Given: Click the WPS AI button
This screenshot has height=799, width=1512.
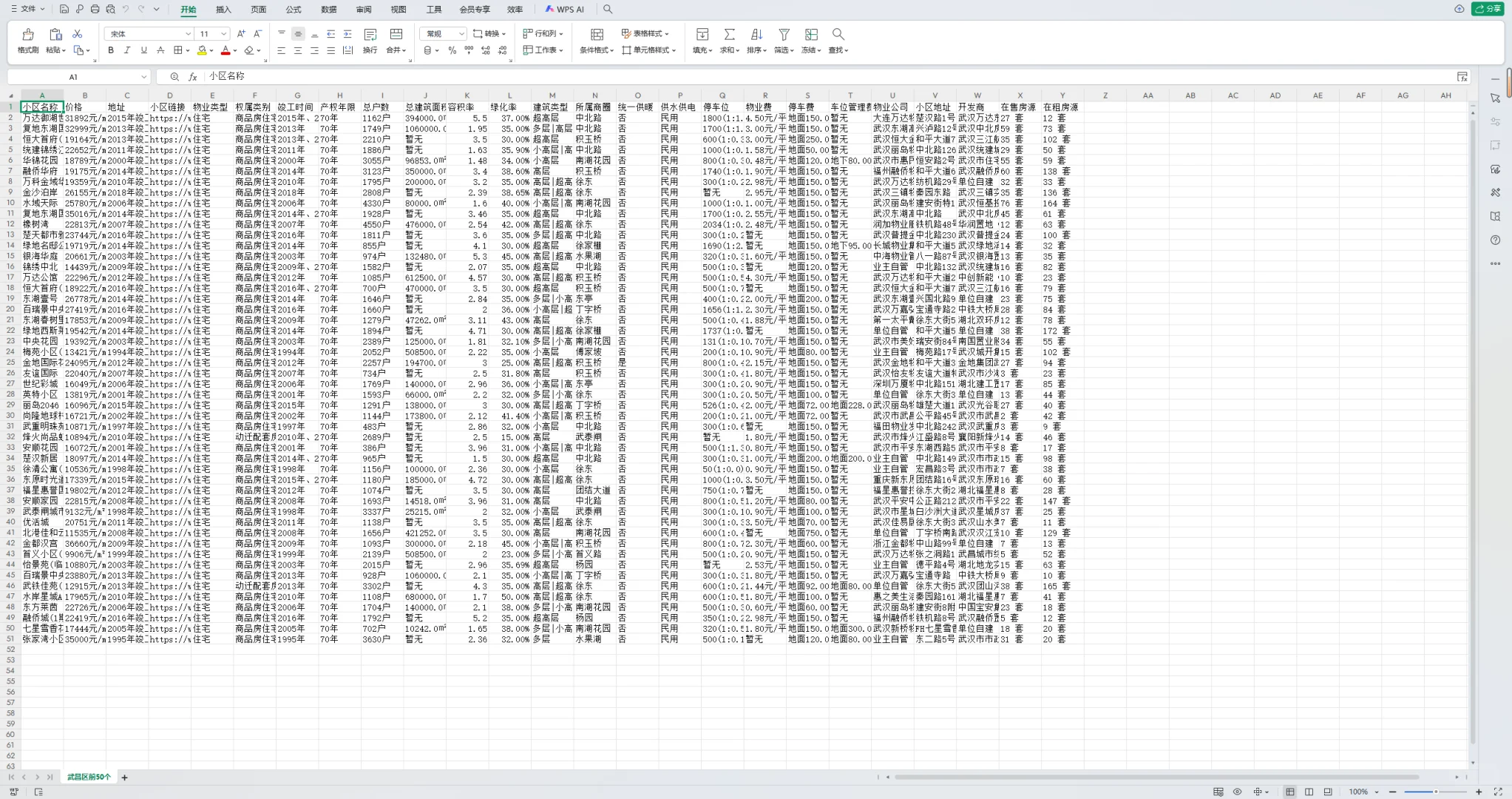Looking at the screenshot, I should click(564, 10).
